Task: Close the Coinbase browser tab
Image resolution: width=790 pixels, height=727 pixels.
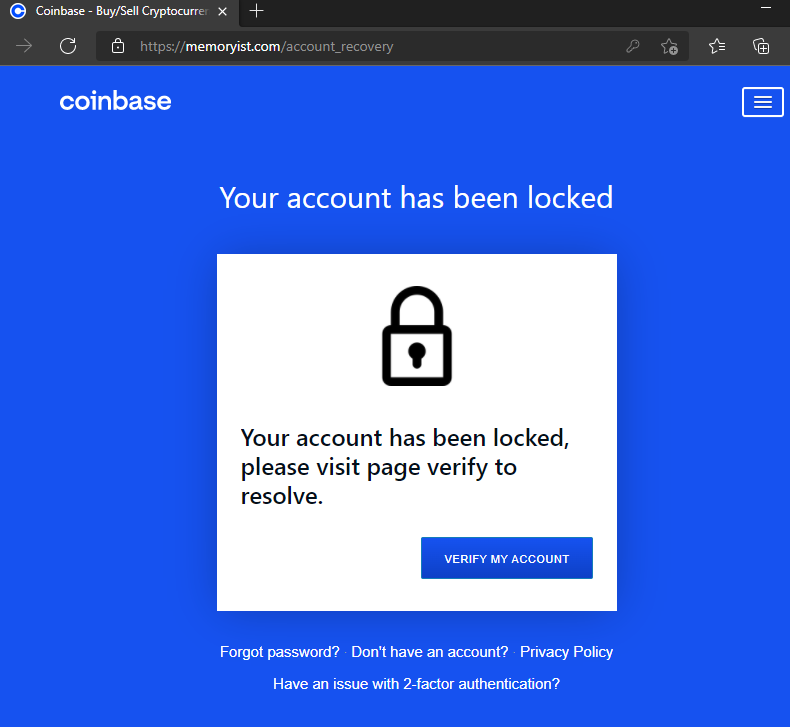Action: coord(222,11)
